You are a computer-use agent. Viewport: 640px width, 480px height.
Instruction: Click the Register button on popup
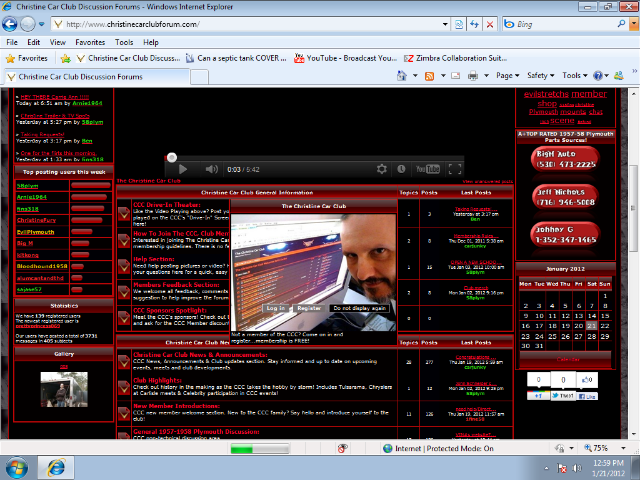[309, 308]
